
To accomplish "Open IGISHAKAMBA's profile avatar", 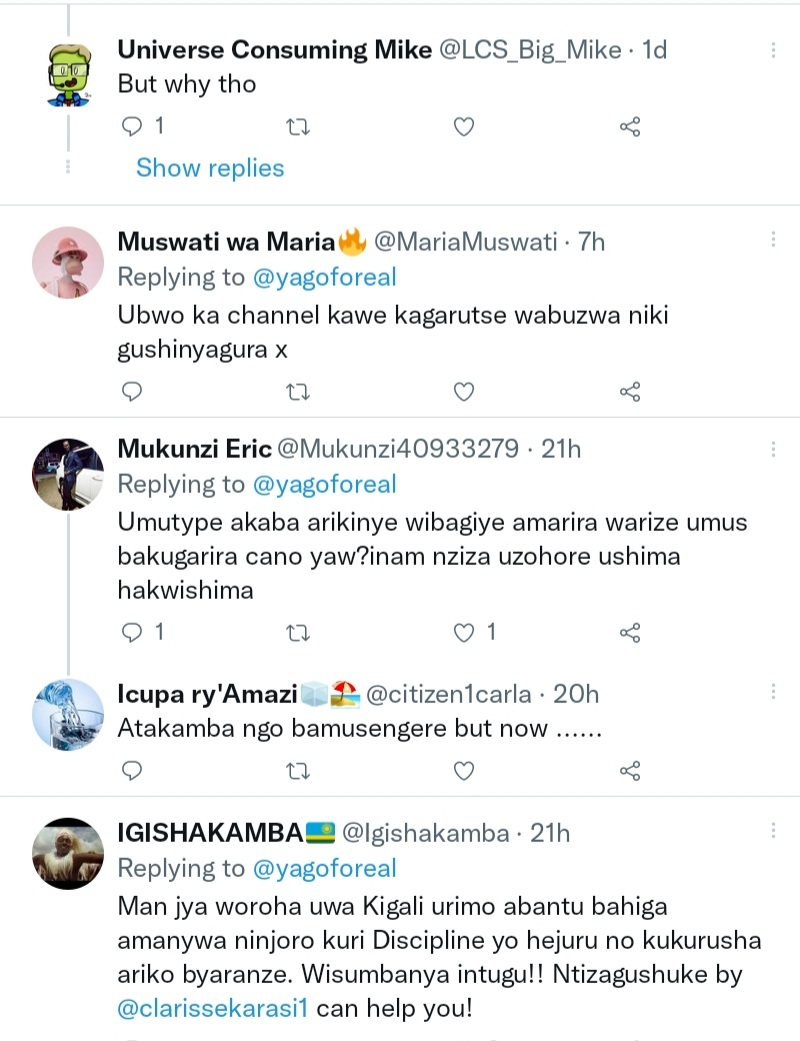I will point(68,853).
